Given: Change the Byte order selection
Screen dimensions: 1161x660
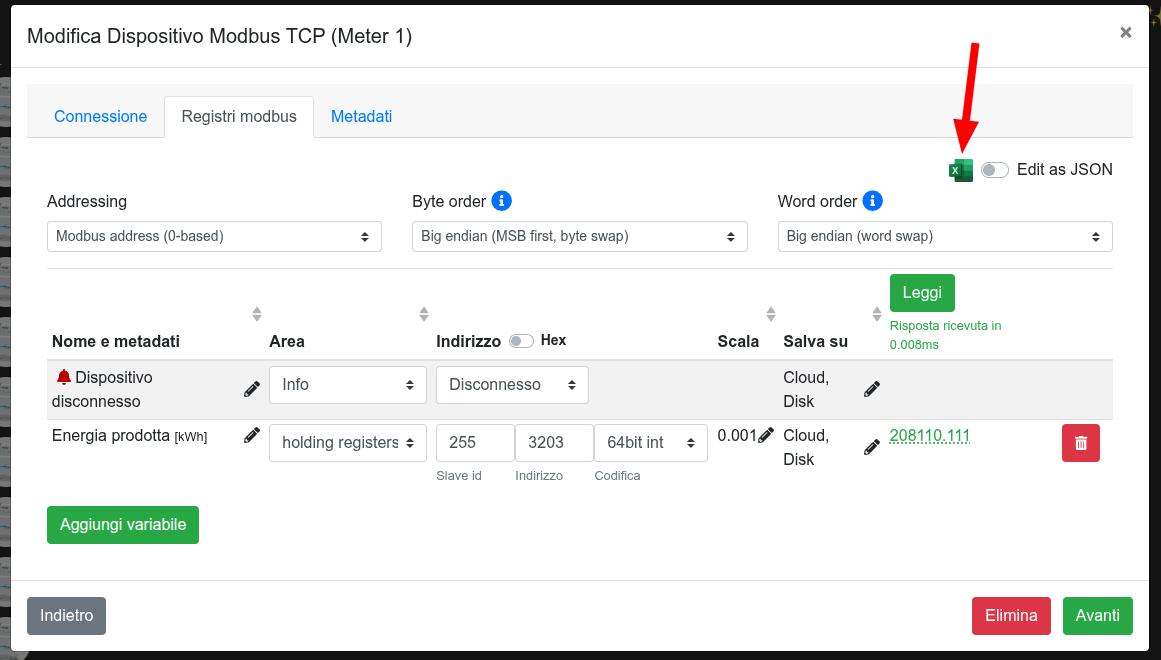Looking at the screenshot, I should [x=579, y=236].
